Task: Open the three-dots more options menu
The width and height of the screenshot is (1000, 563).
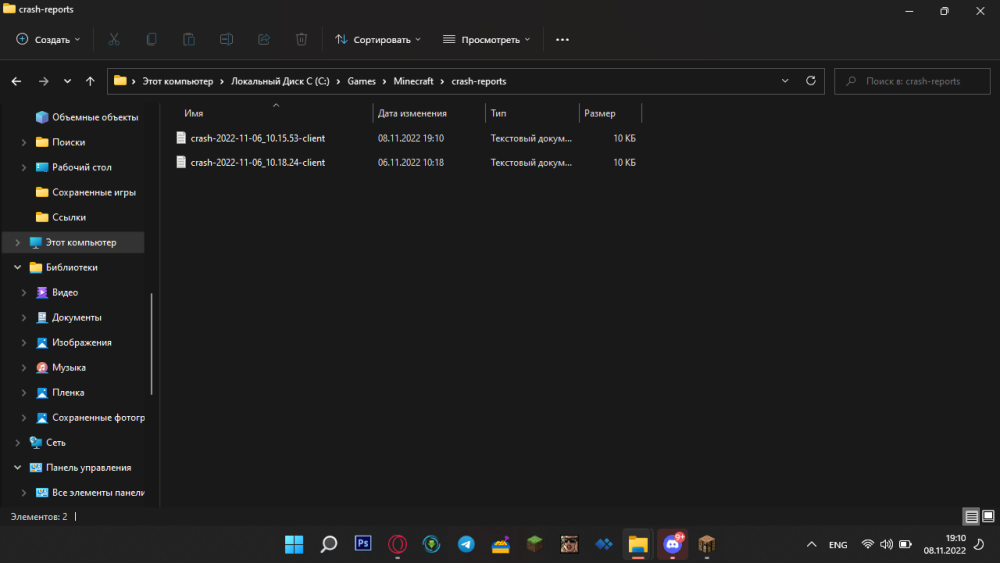Action: point(562,40)
